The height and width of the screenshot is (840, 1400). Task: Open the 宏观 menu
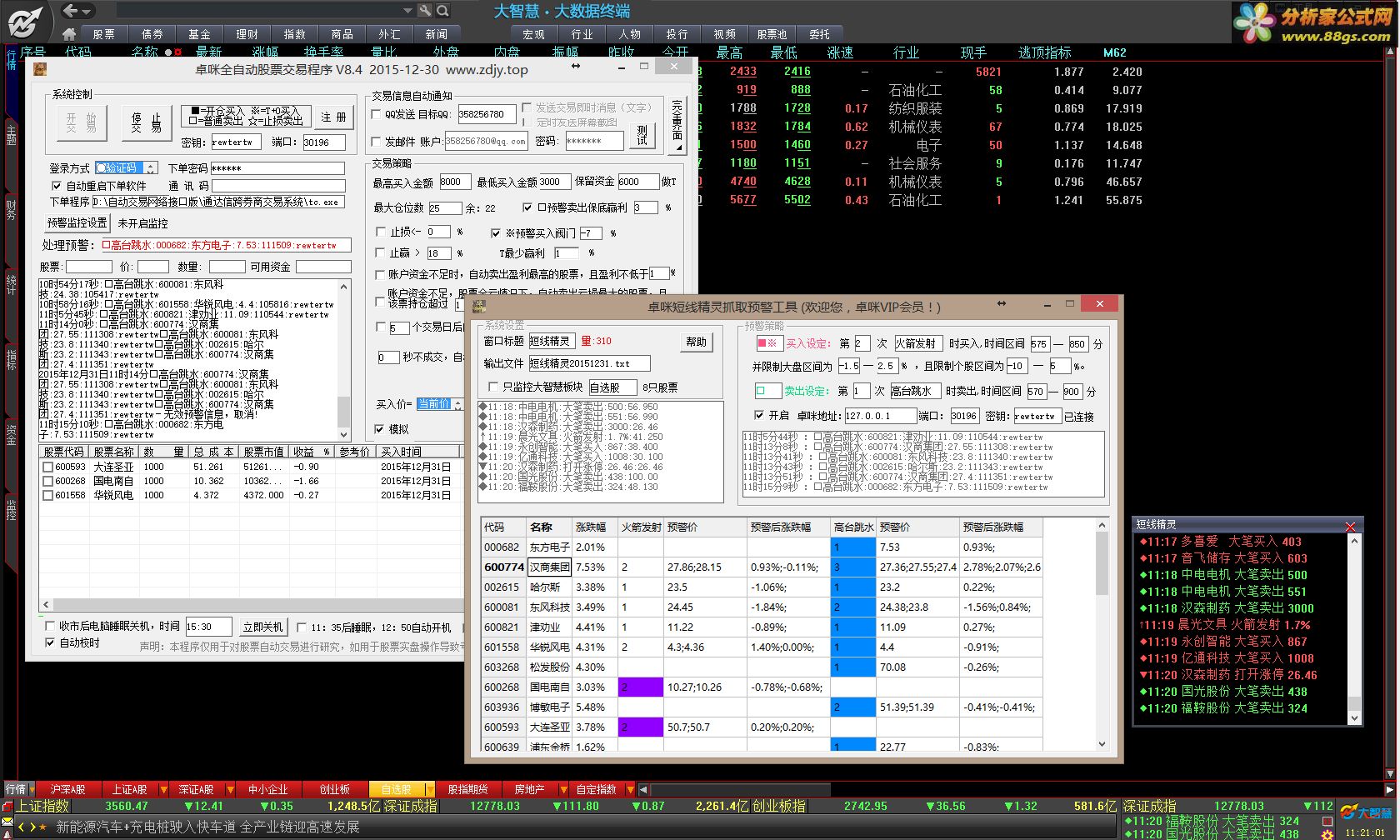click(534, 34)
